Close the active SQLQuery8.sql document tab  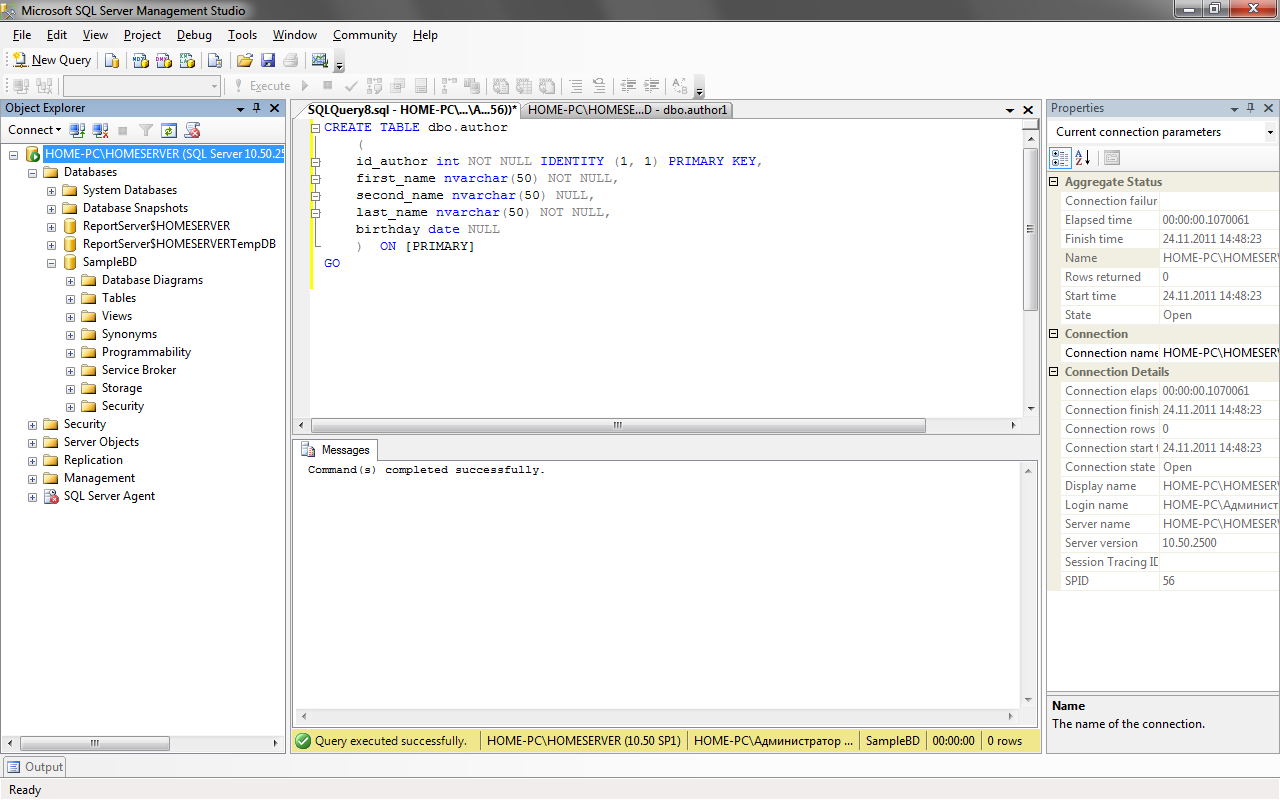coord(1029,110)
